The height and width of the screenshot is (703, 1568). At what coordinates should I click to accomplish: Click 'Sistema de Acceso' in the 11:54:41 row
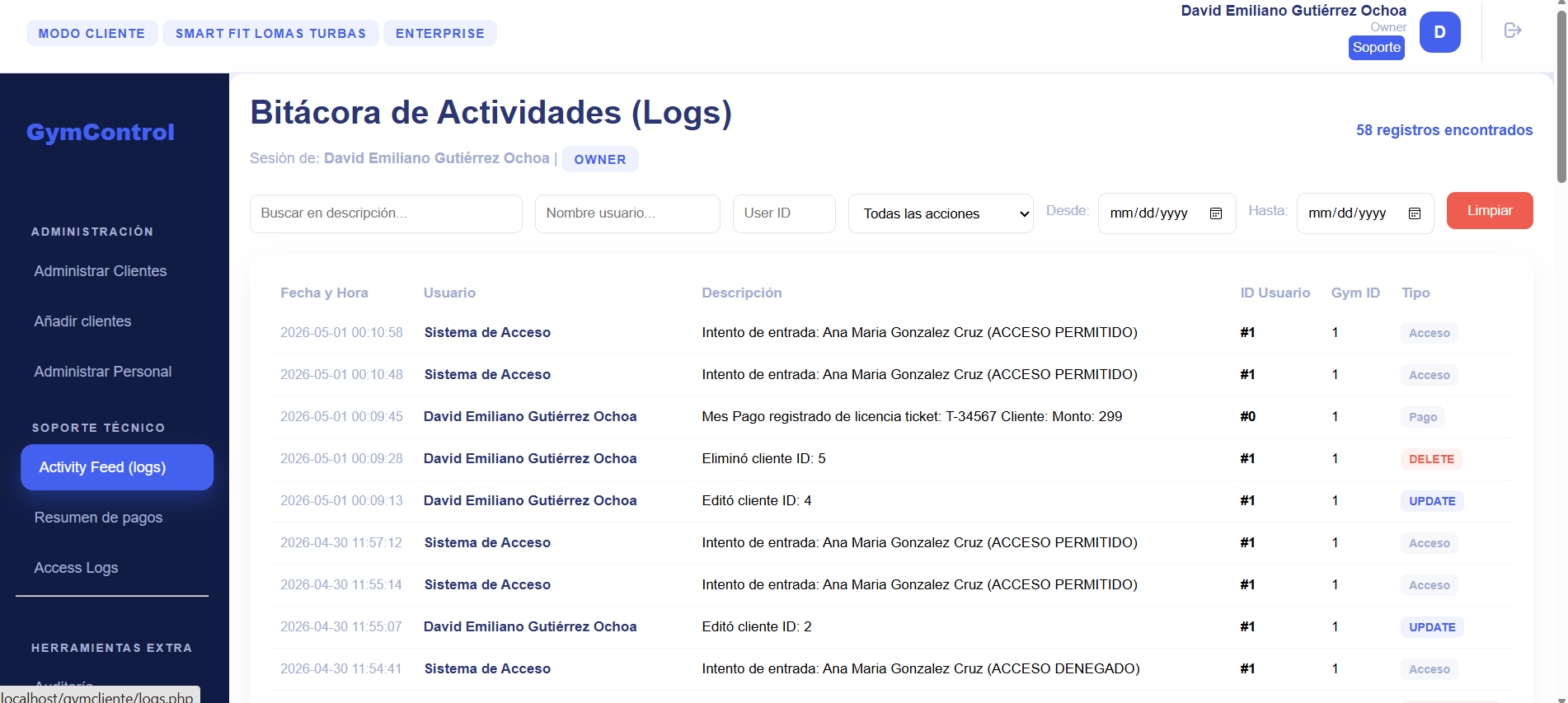[487, 669]
